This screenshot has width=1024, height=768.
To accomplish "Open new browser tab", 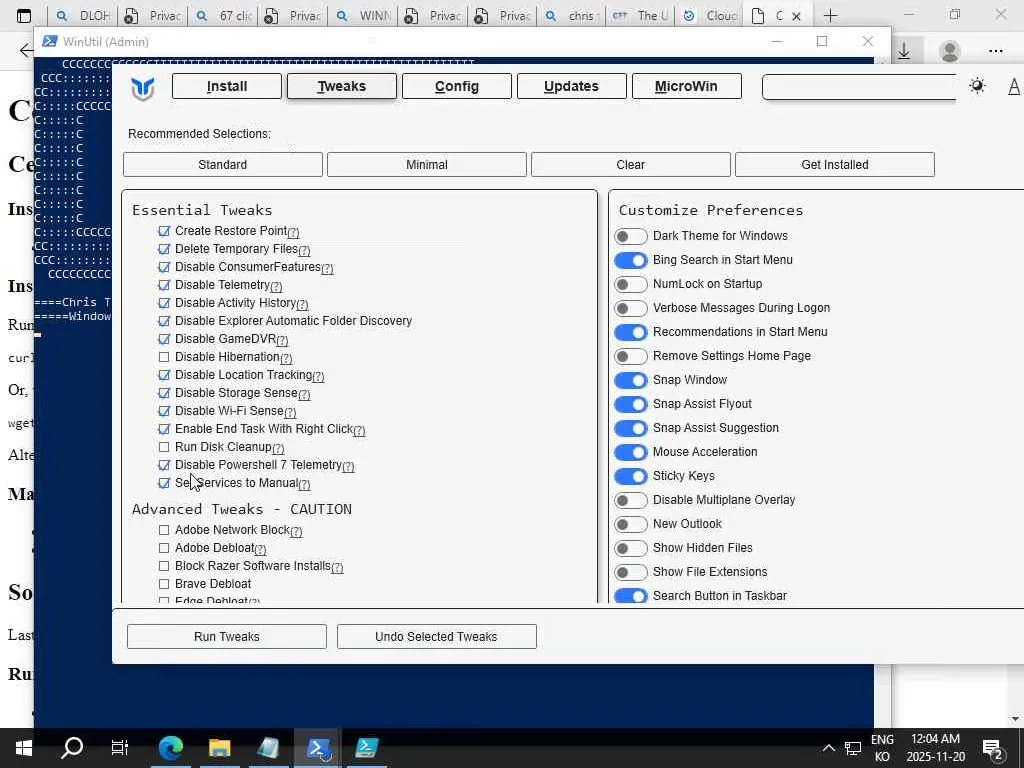I will [830, 15].
